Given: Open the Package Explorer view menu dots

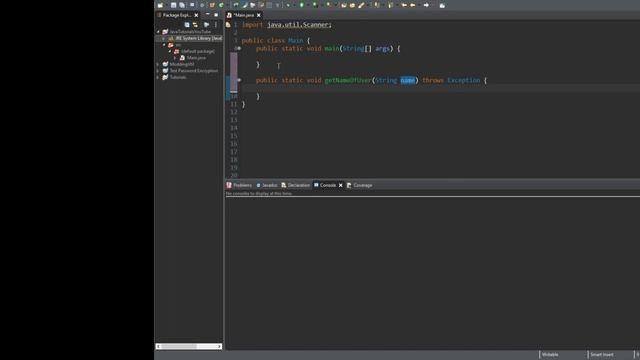Looking at the screenshot, I should [216, 24].
